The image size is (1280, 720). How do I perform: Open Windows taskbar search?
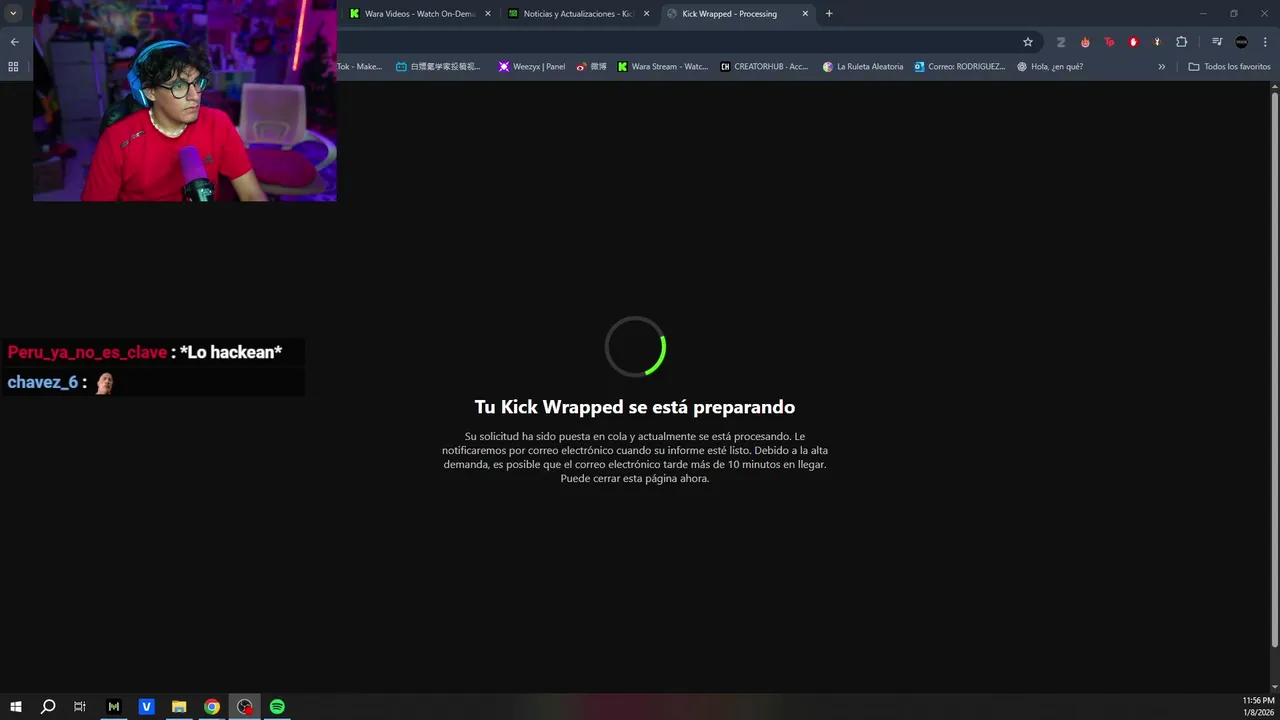[x=48, y=707]
